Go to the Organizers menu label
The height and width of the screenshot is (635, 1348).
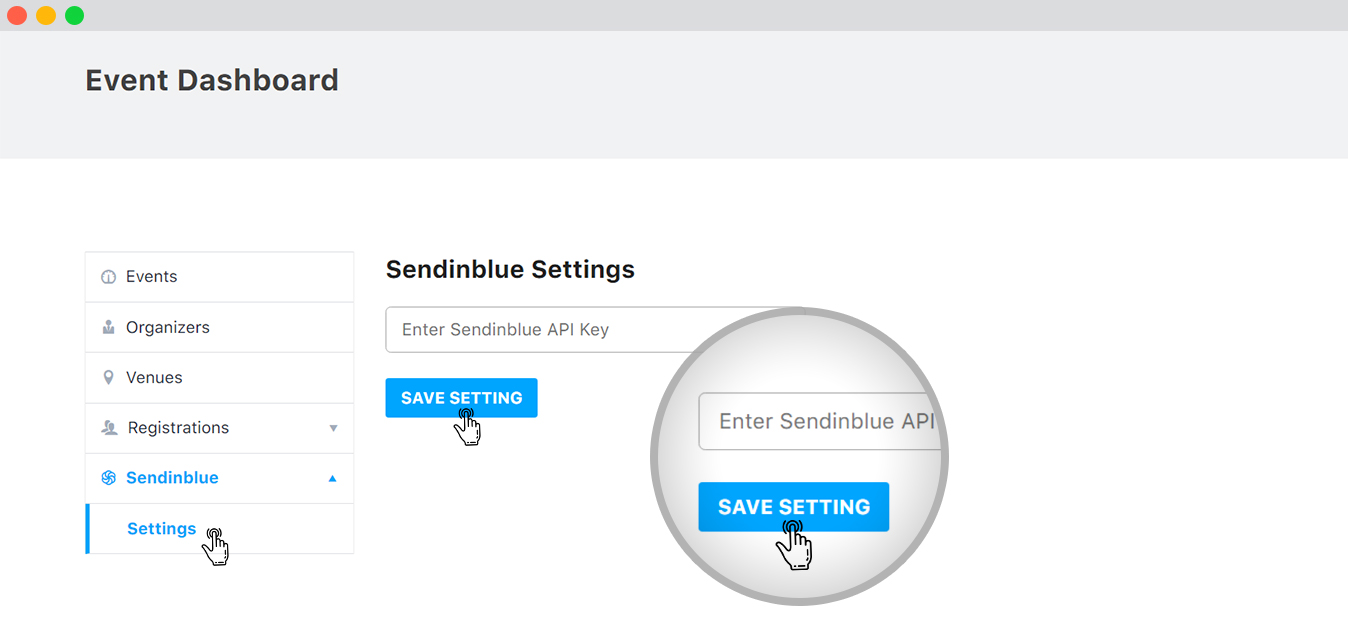[168, 327]
